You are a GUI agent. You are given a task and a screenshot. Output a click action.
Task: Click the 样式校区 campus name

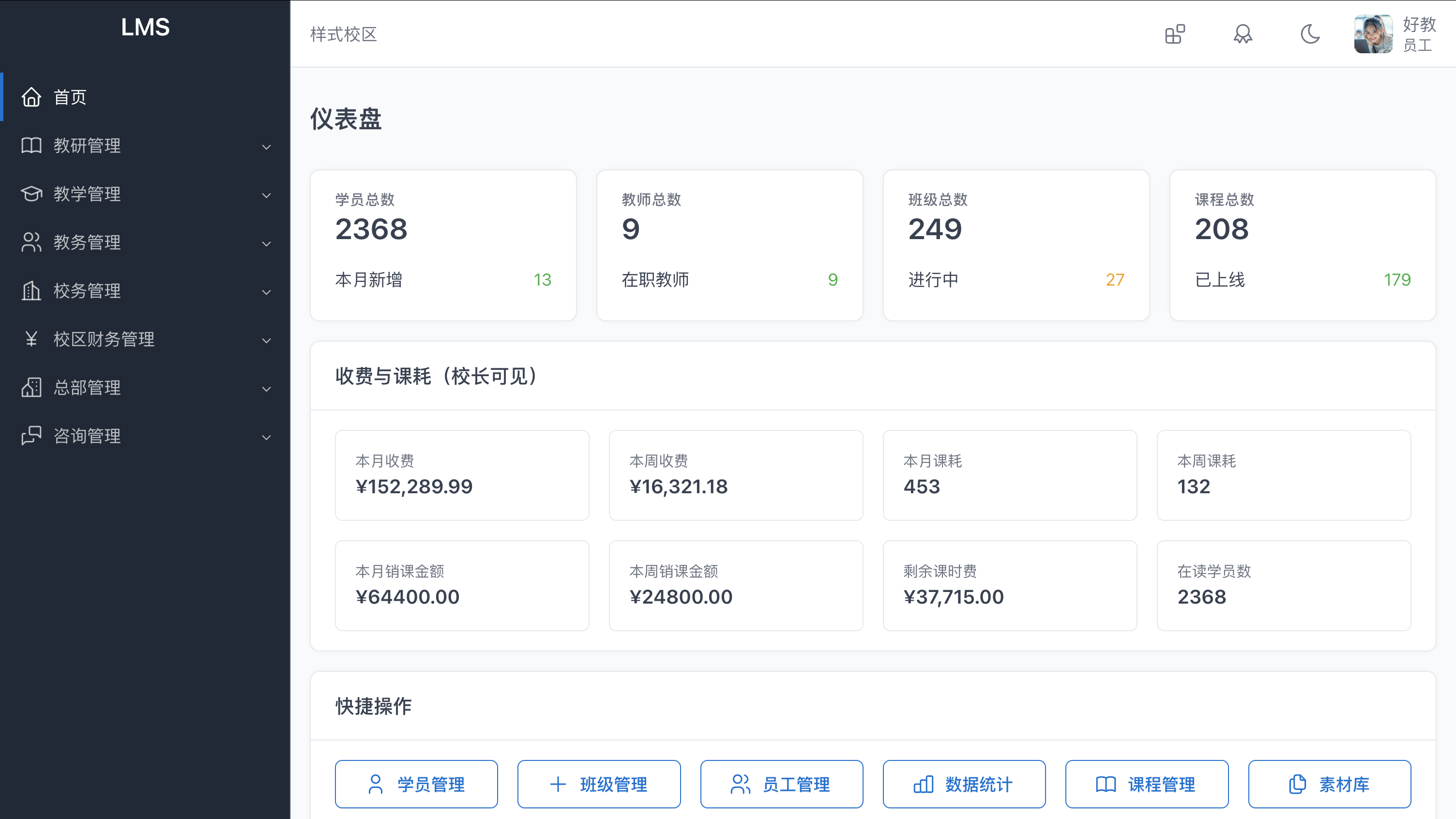pos(343,34)
